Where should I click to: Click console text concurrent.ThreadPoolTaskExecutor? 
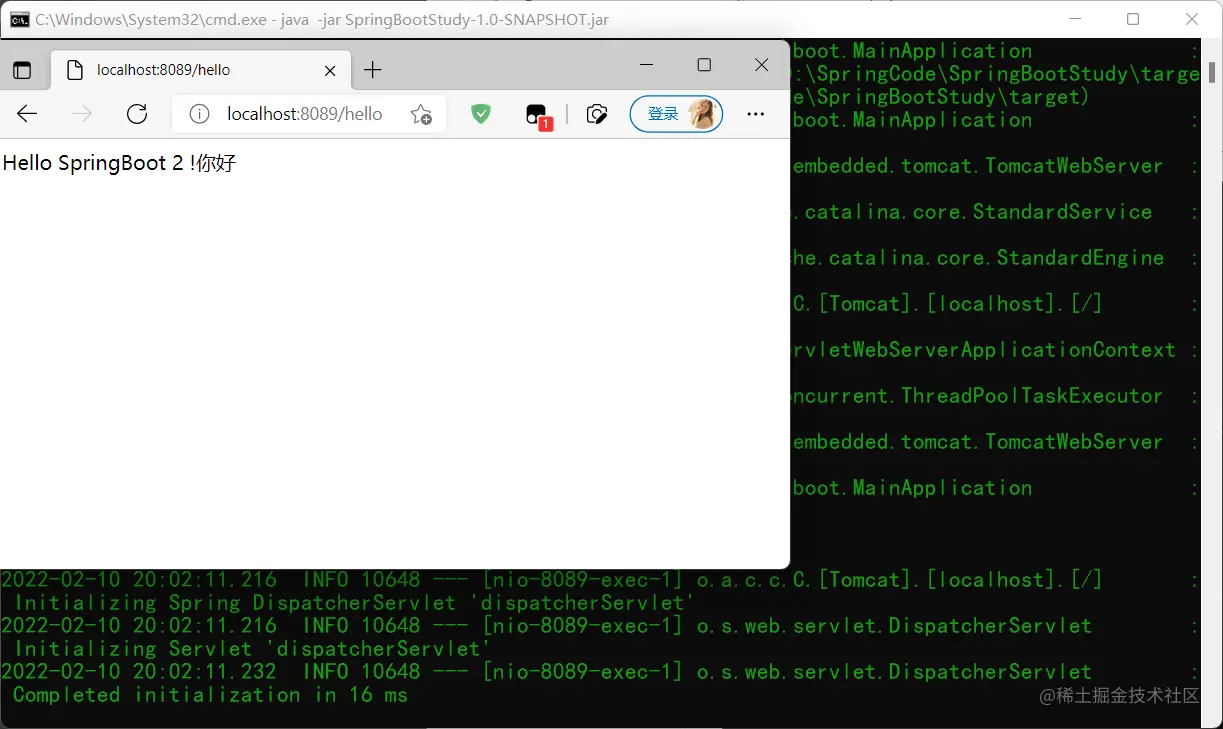click(x=976, y=396)
